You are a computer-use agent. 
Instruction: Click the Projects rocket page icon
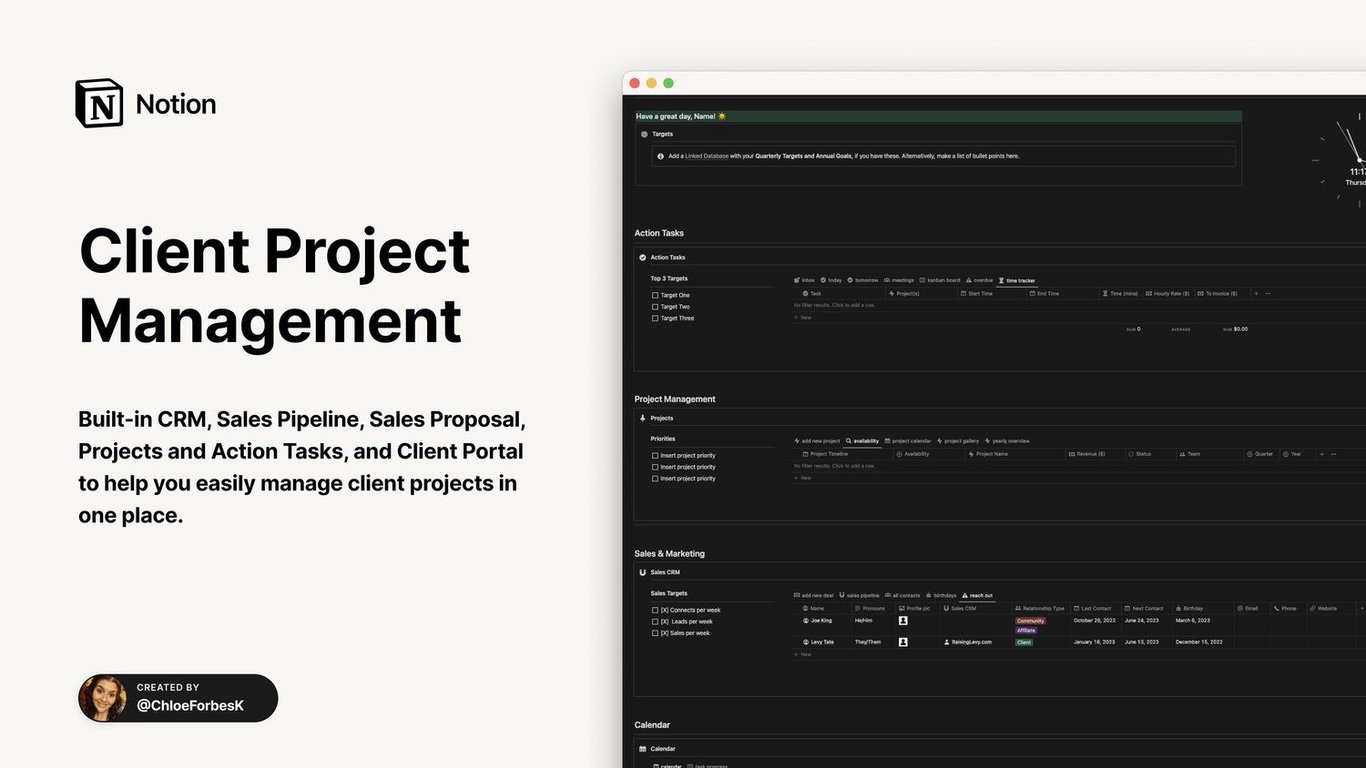point(643,418)
